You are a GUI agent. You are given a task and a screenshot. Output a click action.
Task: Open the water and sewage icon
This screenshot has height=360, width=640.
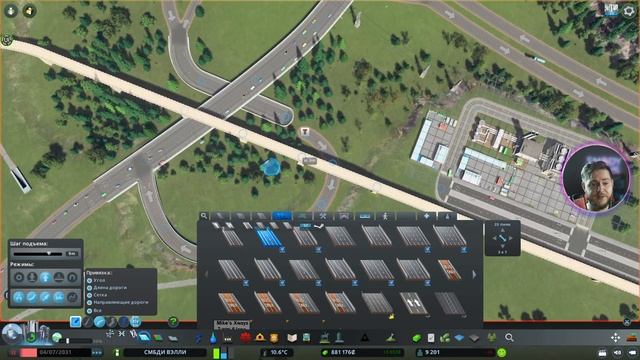click(213, 338)
